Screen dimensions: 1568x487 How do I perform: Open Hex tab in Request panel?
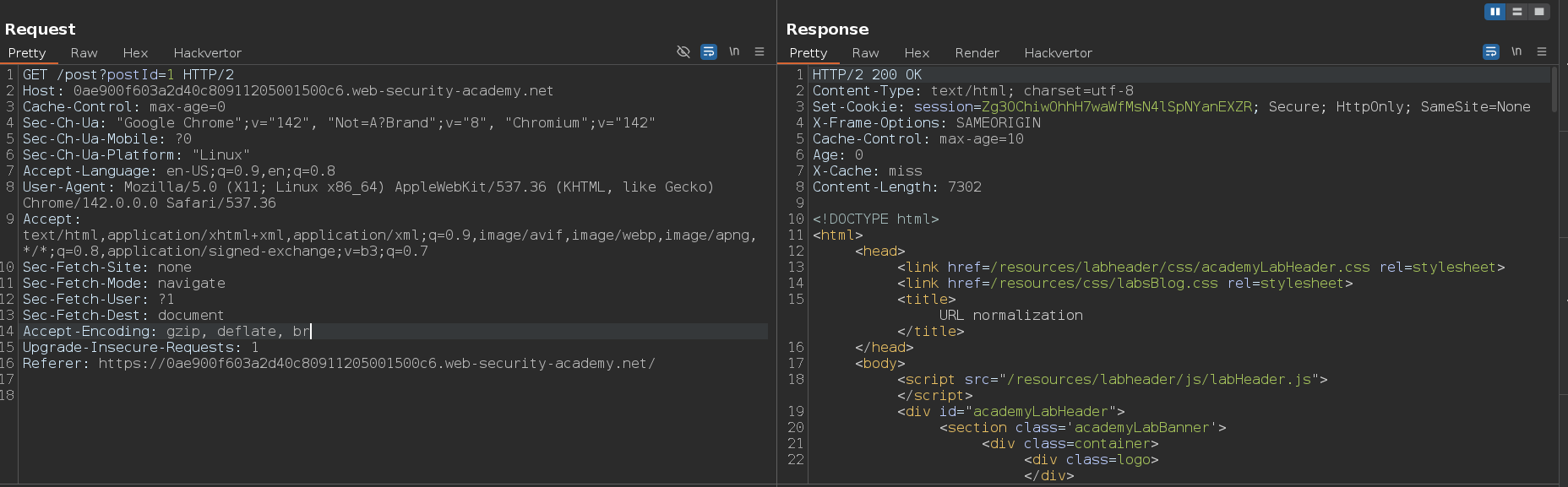click(135, 53)
